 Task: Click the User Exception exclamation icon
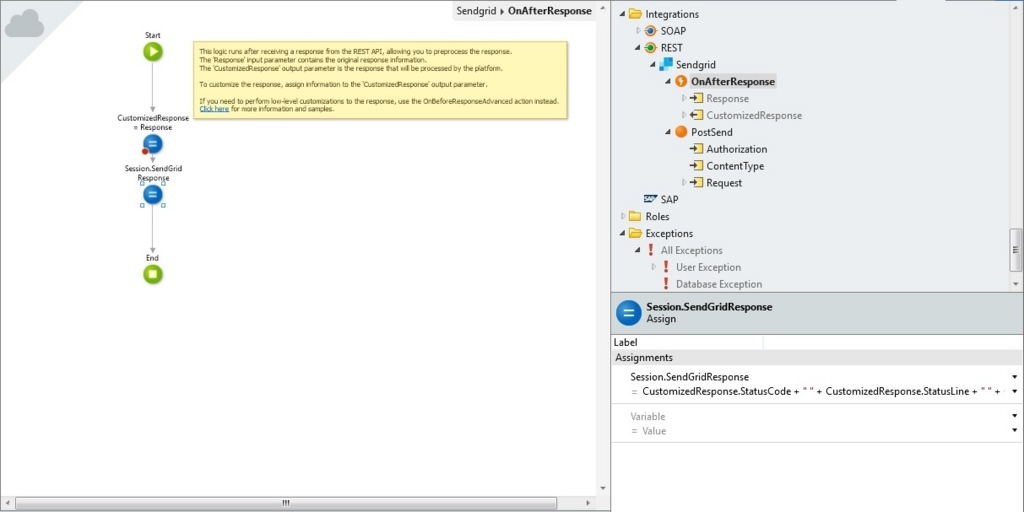(x=665, y=267)
